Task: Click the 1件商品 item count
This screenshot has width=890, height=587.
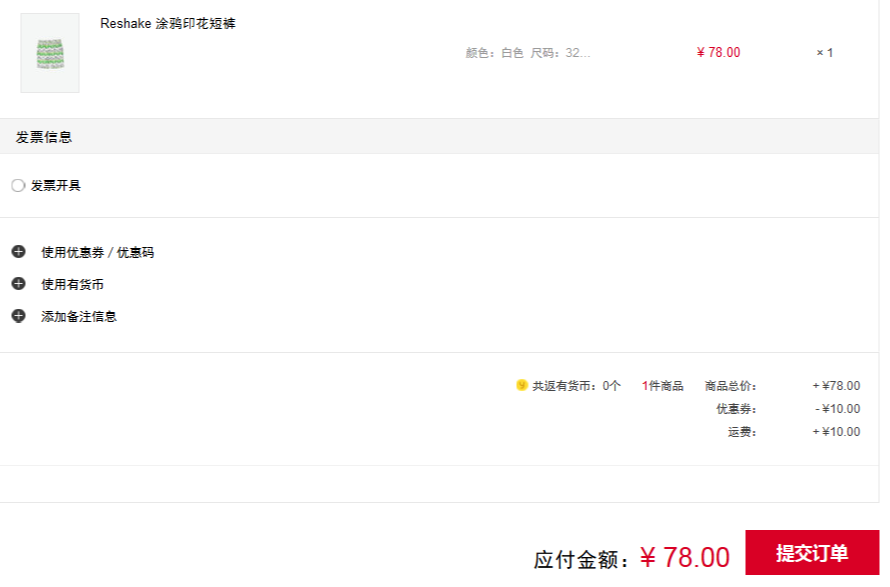Action: (662, 386)
